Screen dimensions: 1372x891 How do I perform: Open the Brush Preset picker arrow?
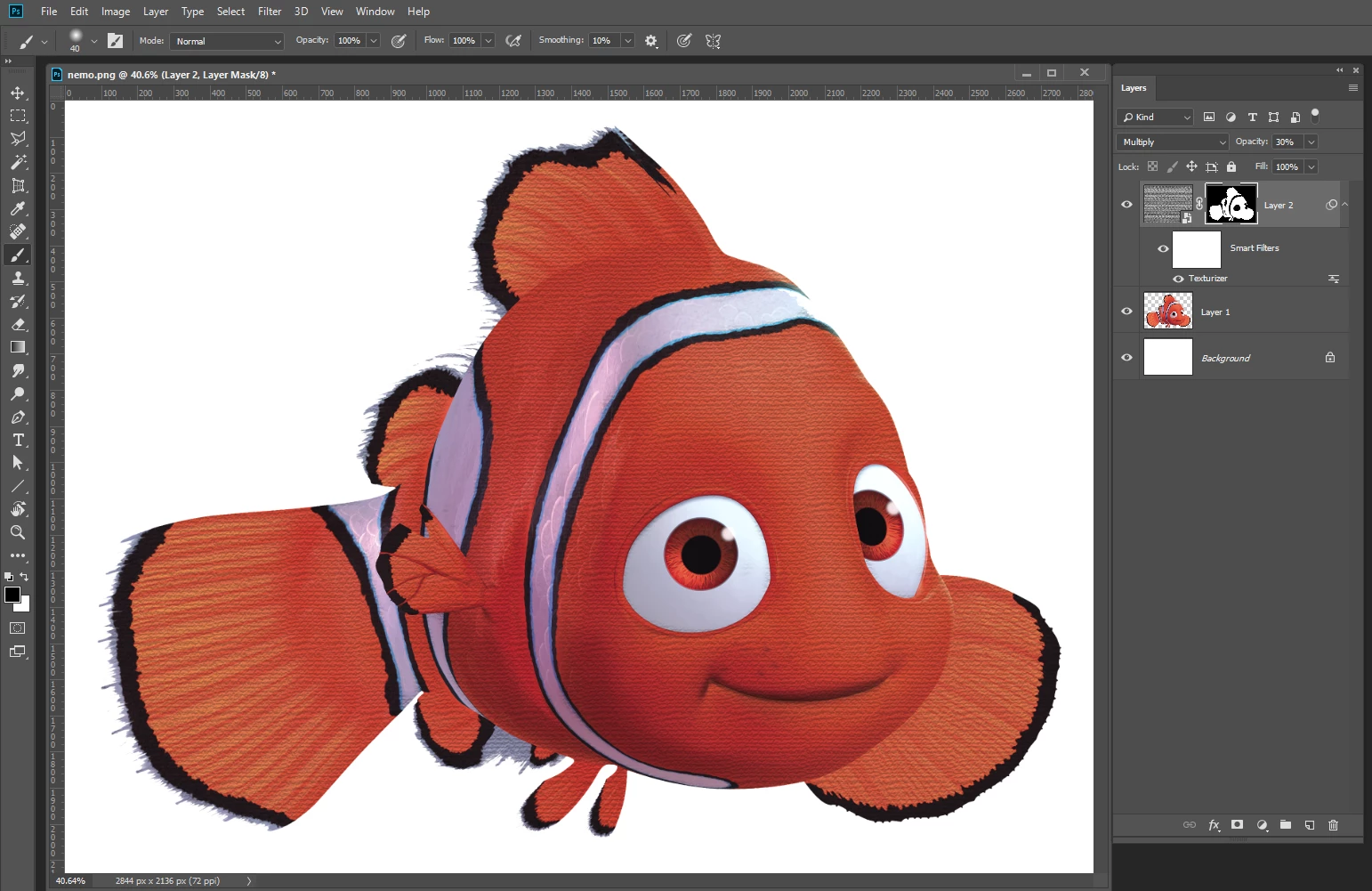point(93,41)
